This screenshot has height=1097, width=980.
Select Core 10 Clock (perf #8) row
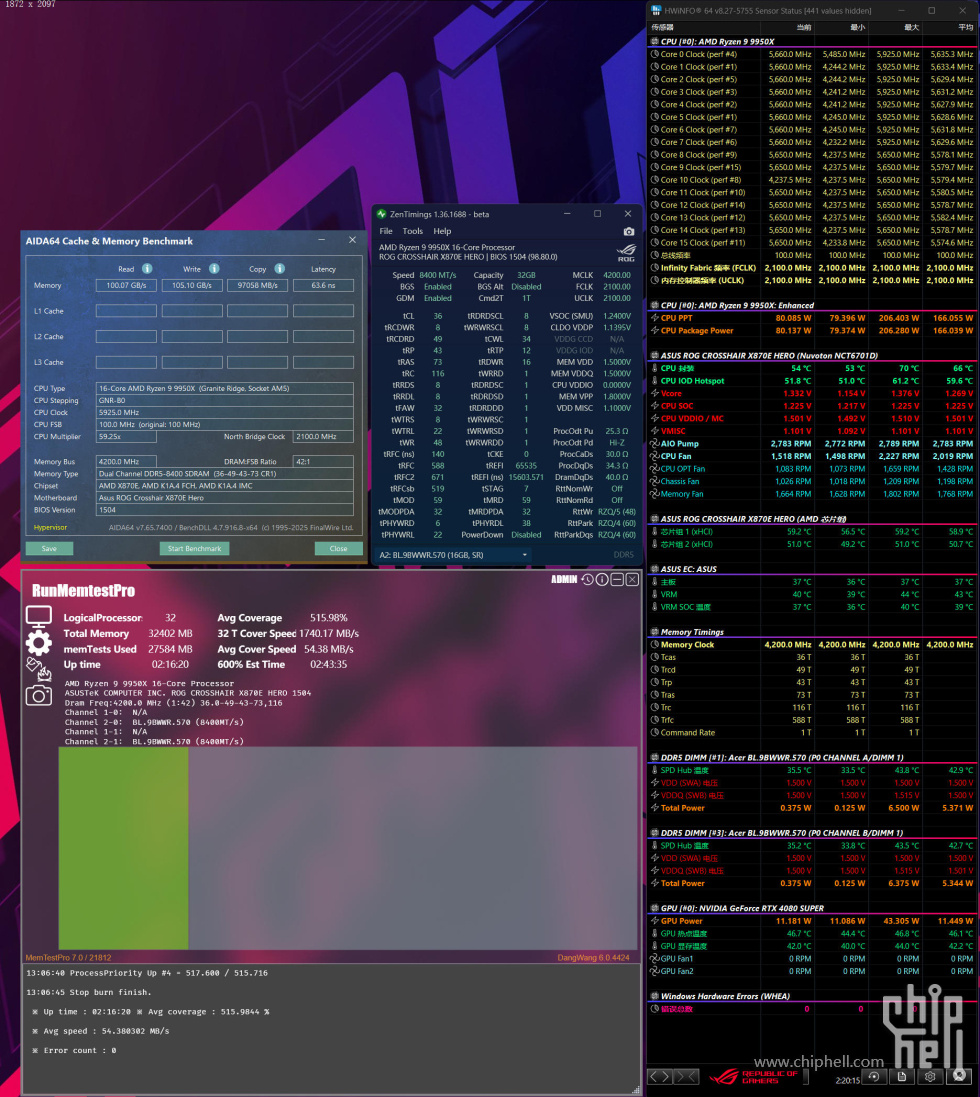813,180
